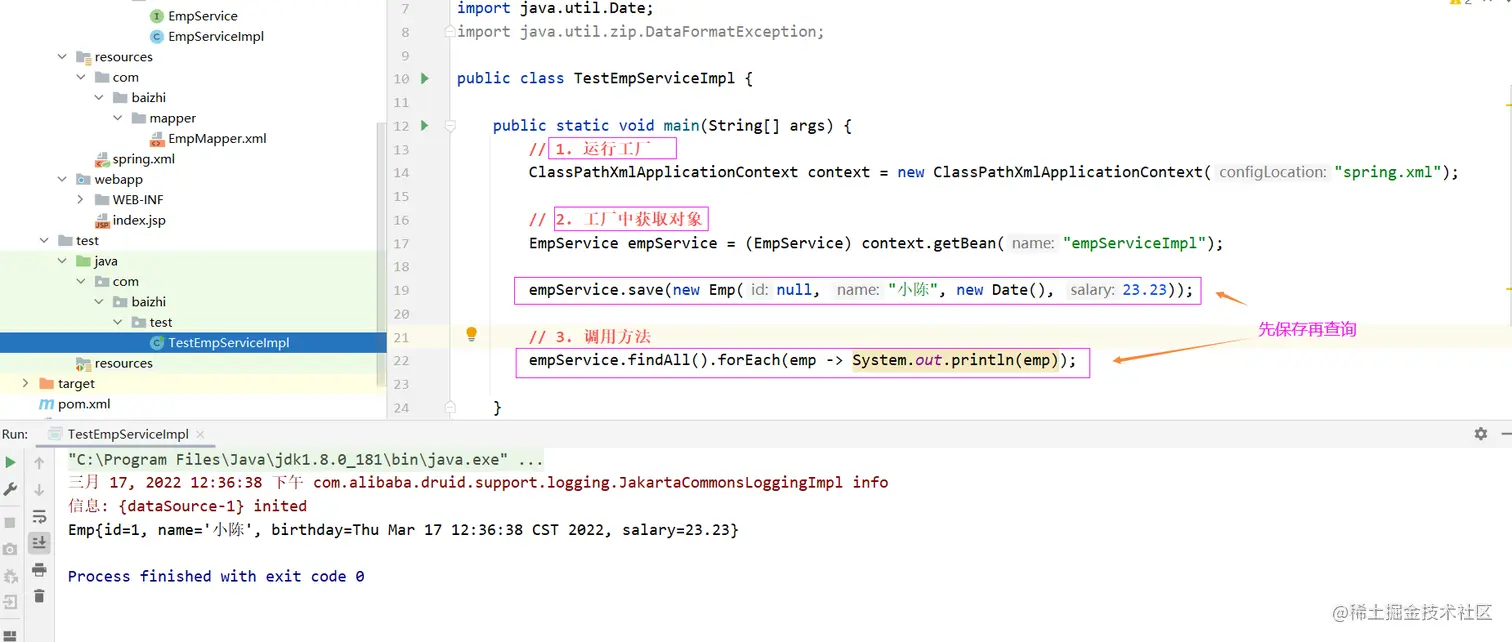Select spring.xml in project tree
The width and height of the screenshot is (1512, 642).
(x=144, y=159)
